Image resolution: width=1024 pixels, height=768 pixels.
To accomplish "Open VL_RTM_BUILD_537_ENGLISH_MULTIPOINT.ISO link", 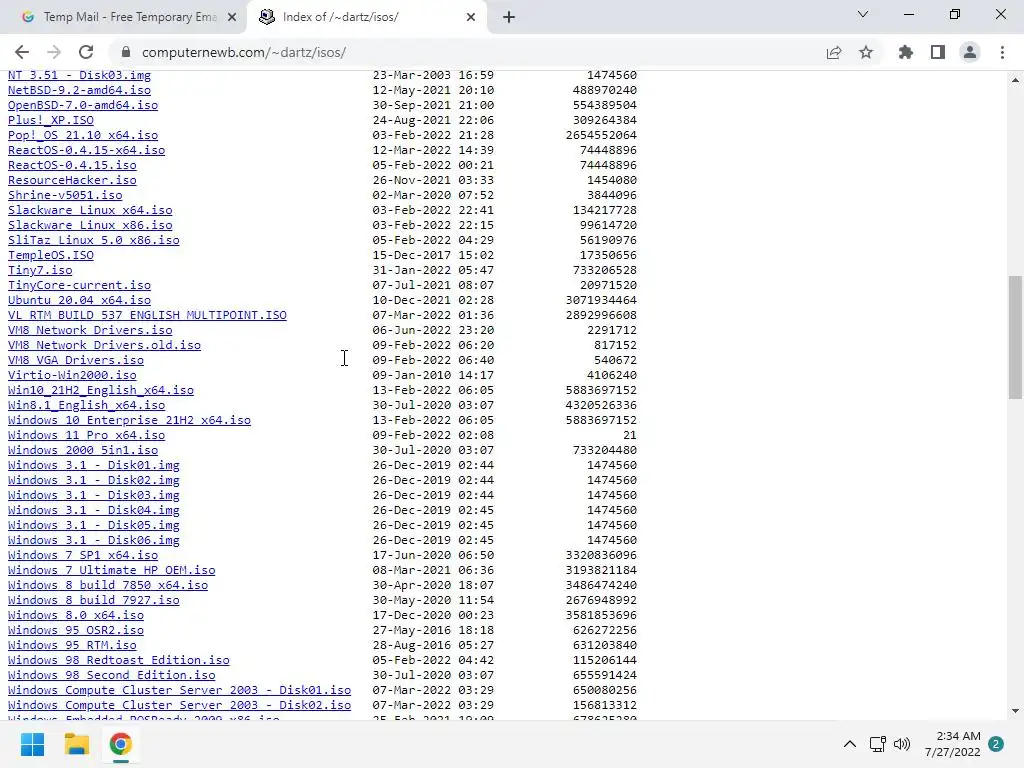I will (x=147, y=315).
